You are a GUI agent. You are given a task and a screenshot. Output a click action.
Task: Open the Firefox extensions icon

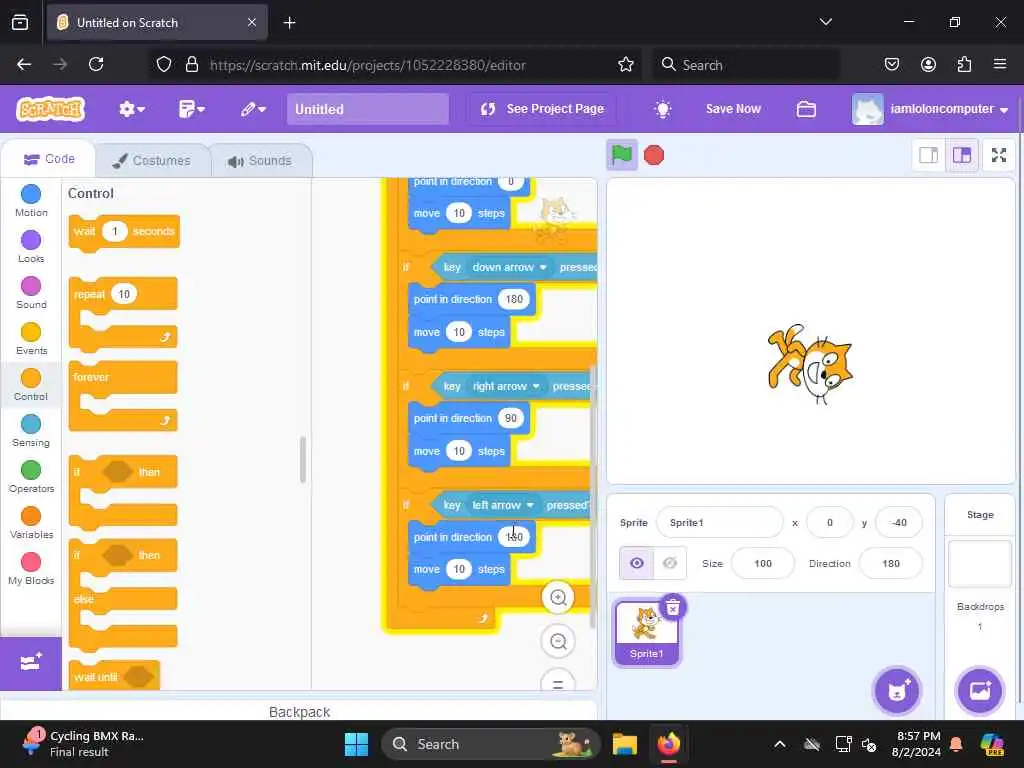964,64
